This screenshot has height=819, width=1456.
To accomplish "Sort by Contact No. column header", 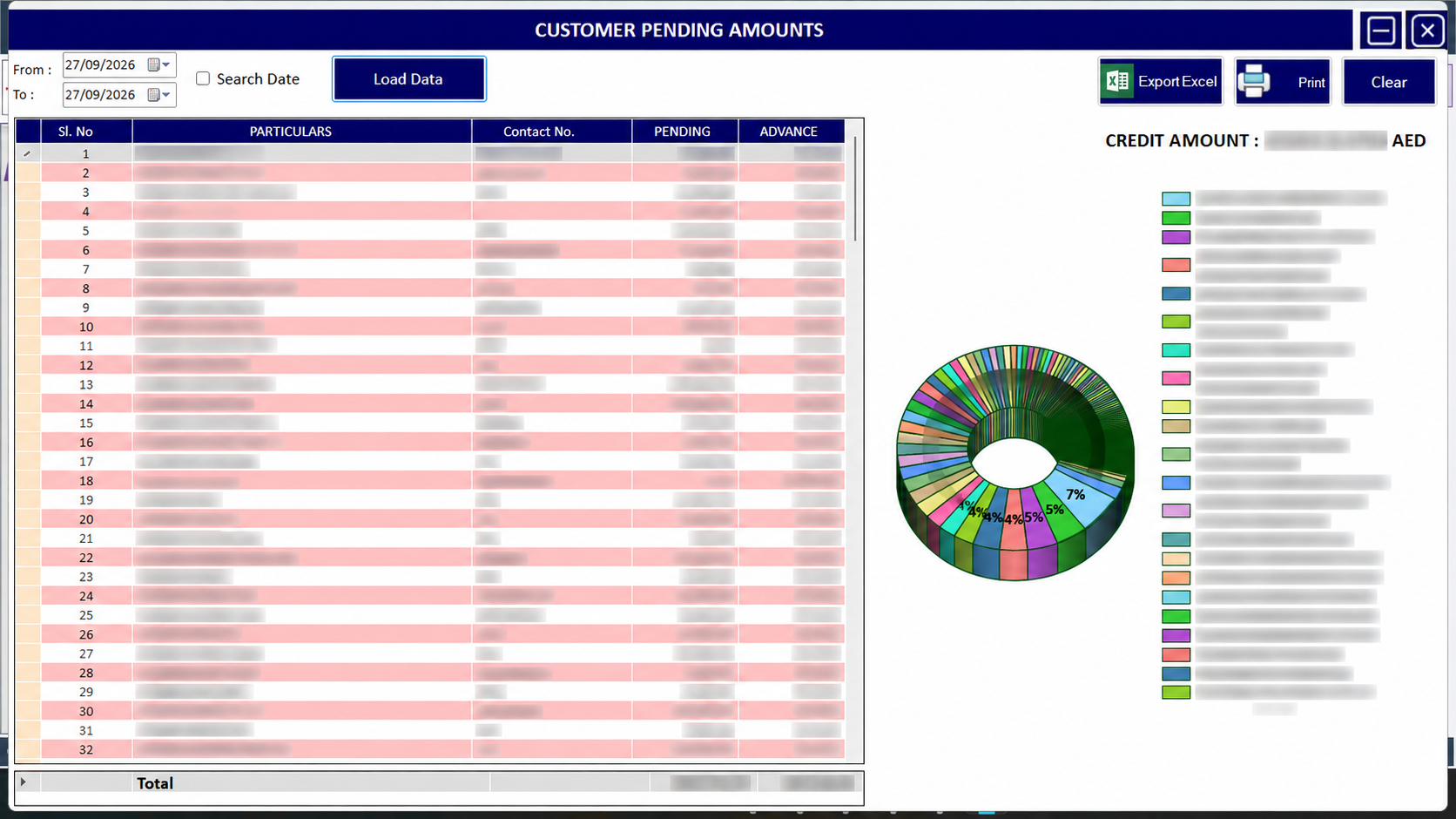I will [552, 131].
